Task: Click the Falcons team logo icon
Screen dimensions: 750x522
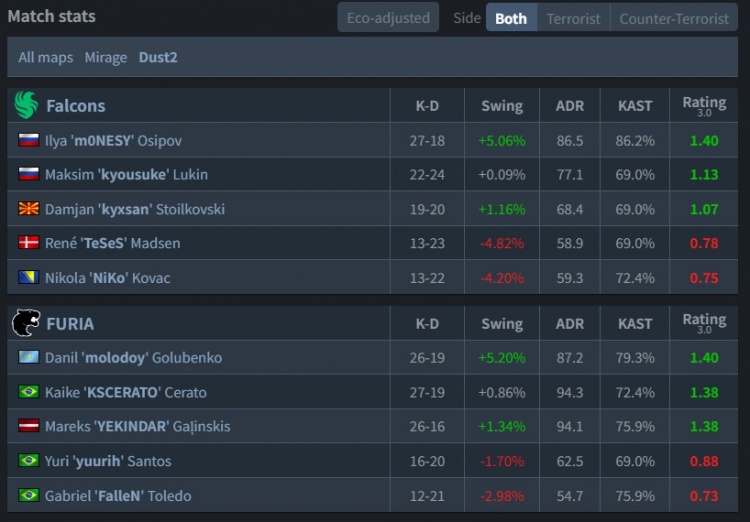Action: tap(26, 105)
